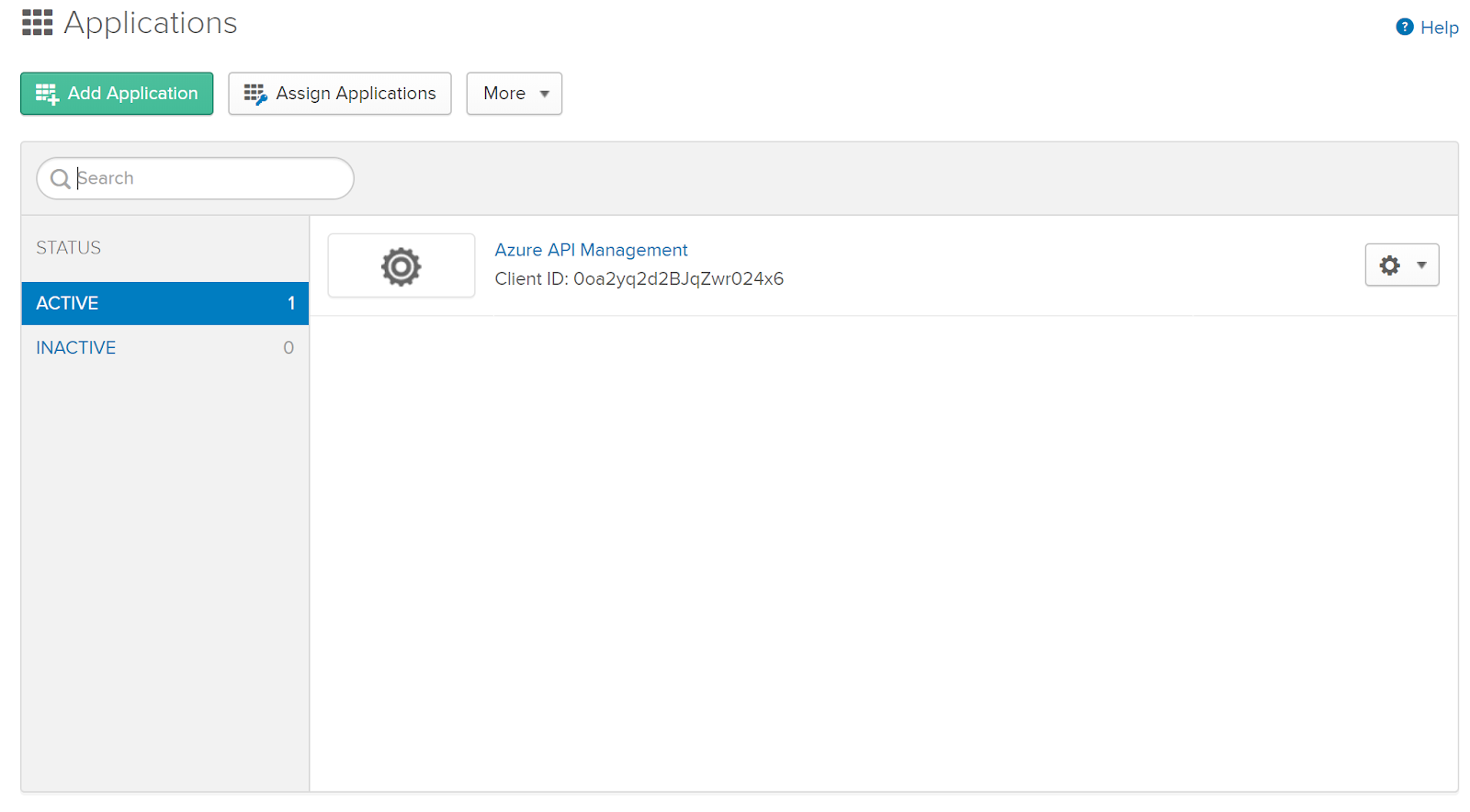Screen dimensions: 1470x812
Task: Select the INACTIVE status filter
Action: 165,348
